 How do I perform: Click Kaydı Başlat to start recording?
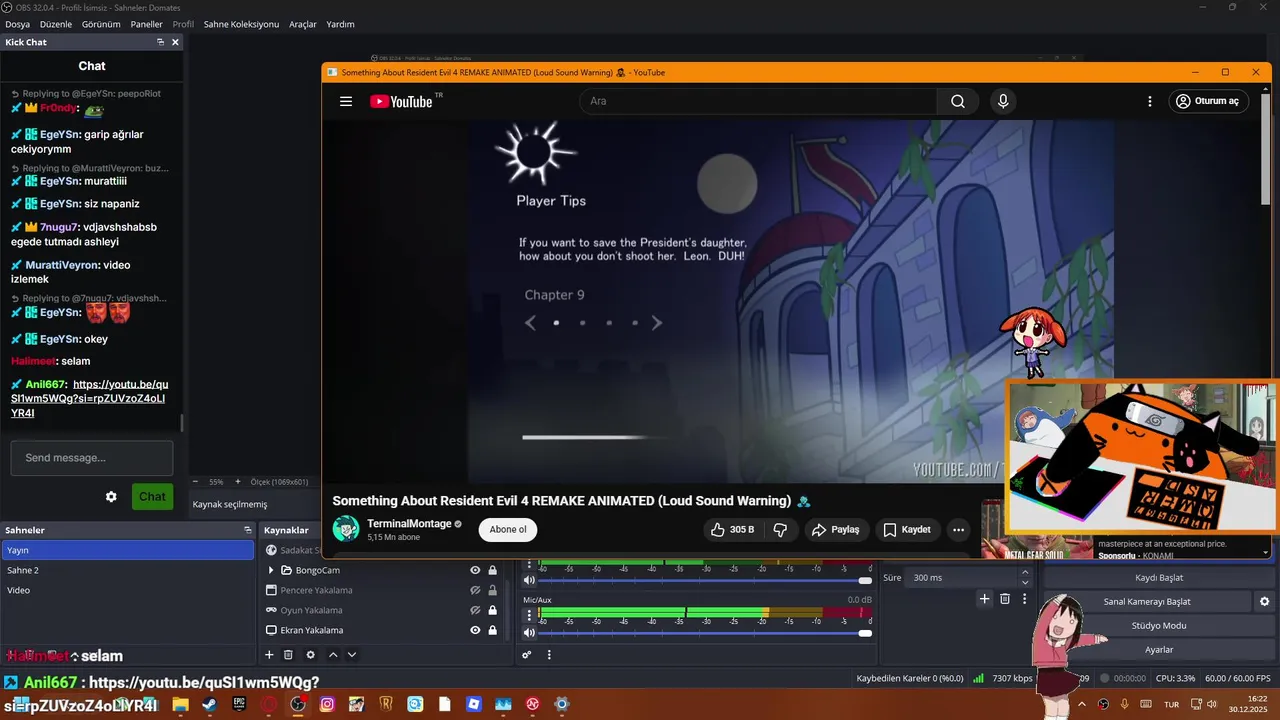1159,578
